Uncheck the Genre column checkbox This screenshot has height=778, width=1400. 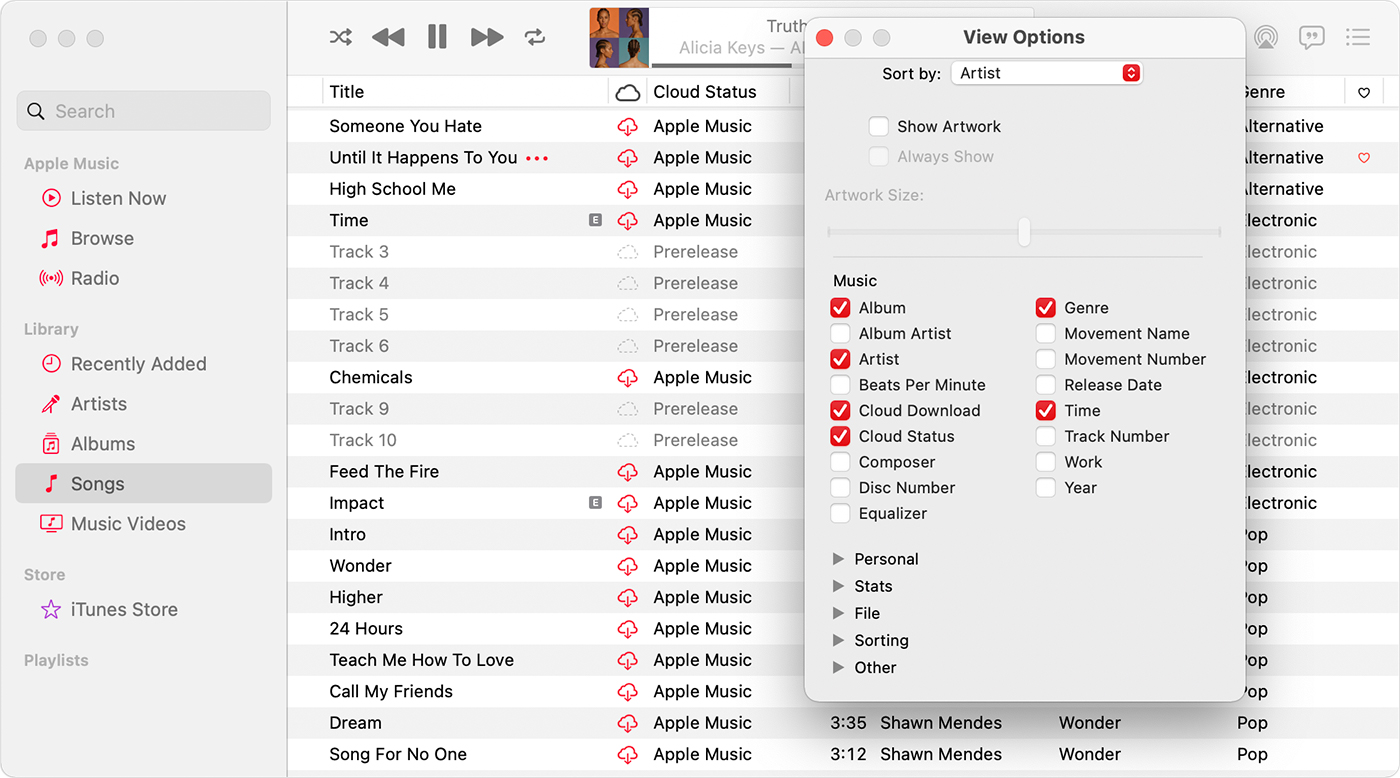[1046, 308]
